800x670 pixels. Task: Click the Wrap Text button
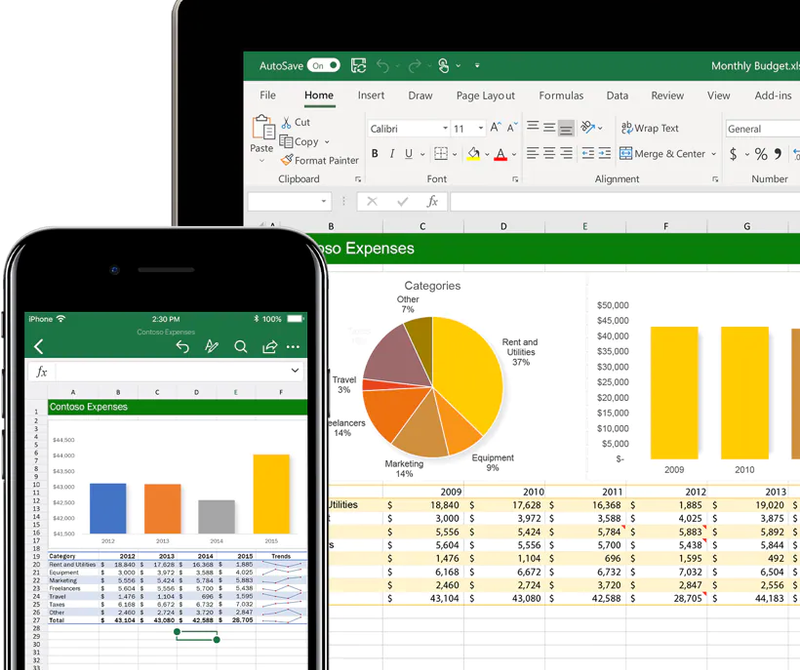[649, 128]
